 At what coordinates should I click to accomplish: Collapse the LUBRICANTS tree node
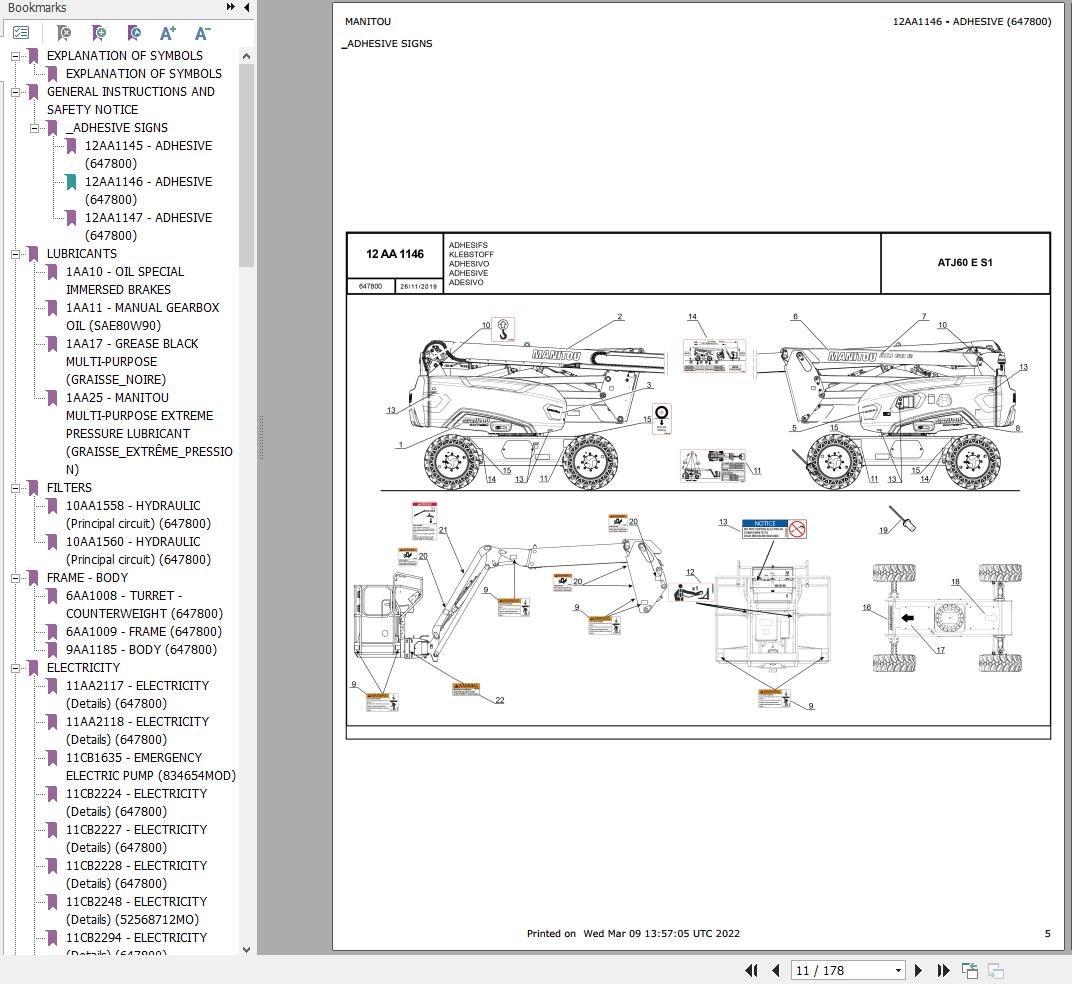click(x=15, y=254)
